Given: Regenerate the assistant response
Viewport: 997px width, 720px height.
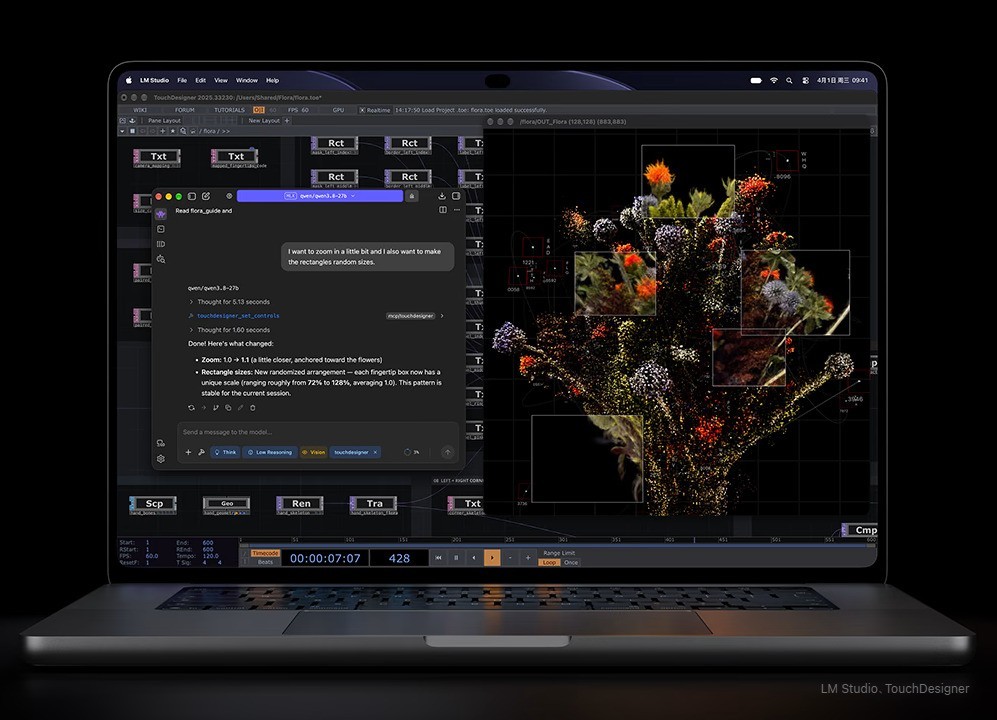Looking at the screenshot, I should 191,408.
